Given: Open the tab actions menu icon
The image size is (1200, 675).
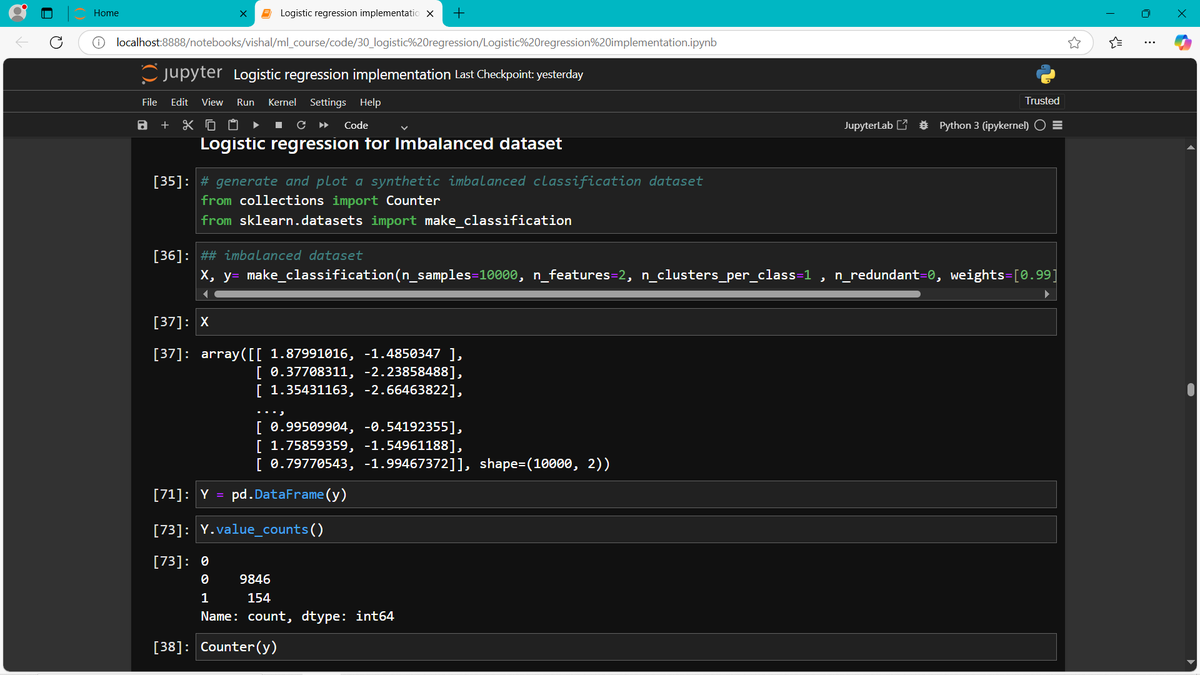Looking at the screenshot, I should click(48, 13).
